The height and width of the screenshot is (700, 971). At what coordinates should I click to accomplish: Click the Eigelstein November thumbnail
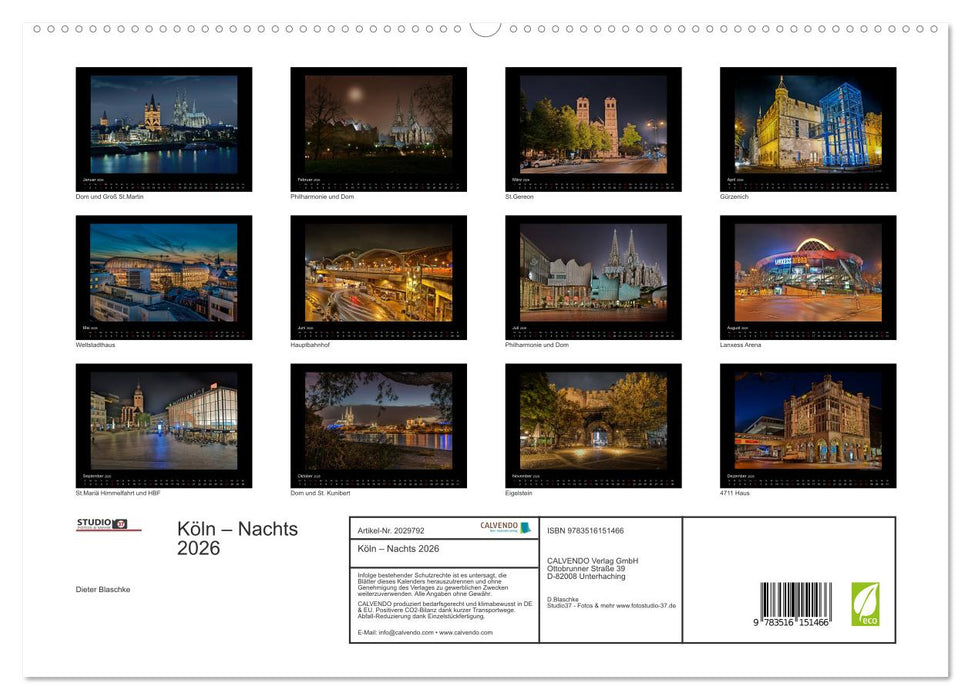tap(592, 424)
